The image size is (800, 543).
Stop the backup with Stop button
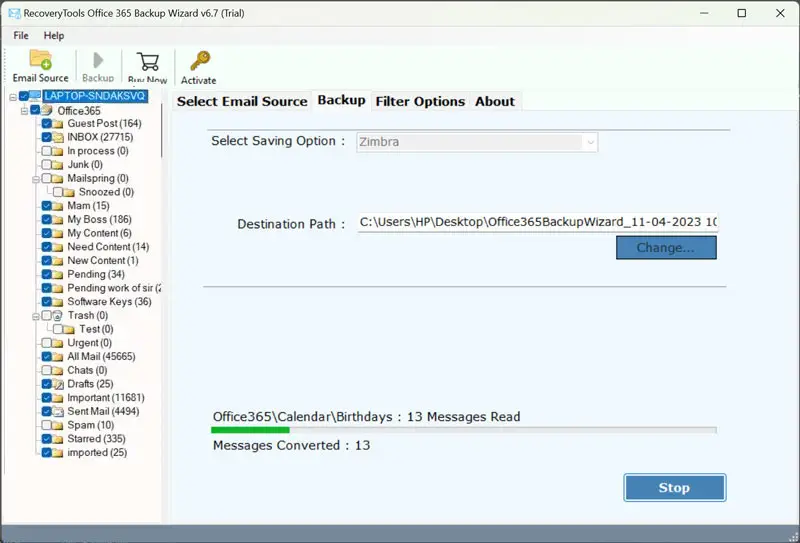pos(674,487)
